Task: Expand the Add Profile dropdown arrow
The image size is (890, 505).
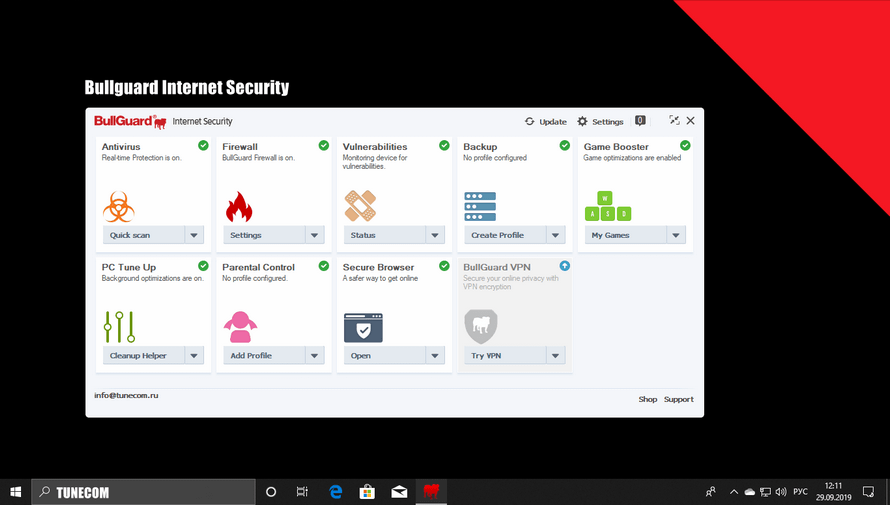Action: pos(314,355)
